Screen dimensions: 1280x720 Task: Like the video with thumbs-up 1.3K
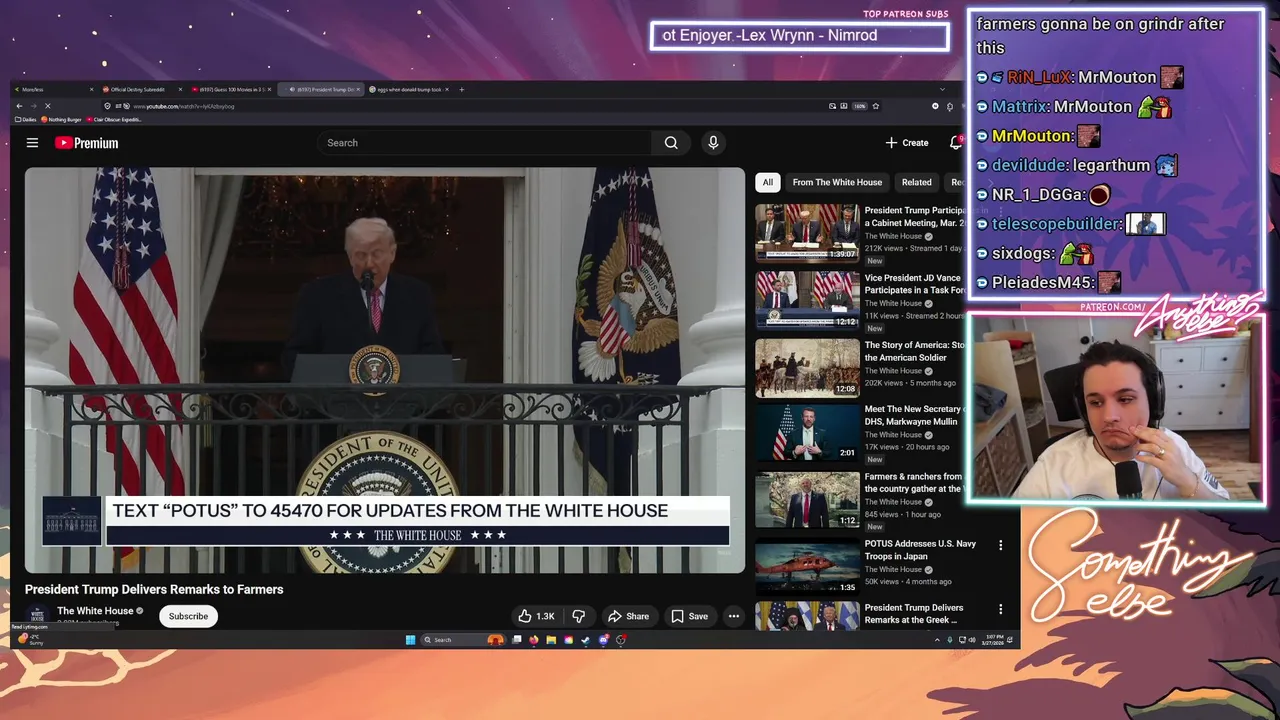[x=536, y=616]
